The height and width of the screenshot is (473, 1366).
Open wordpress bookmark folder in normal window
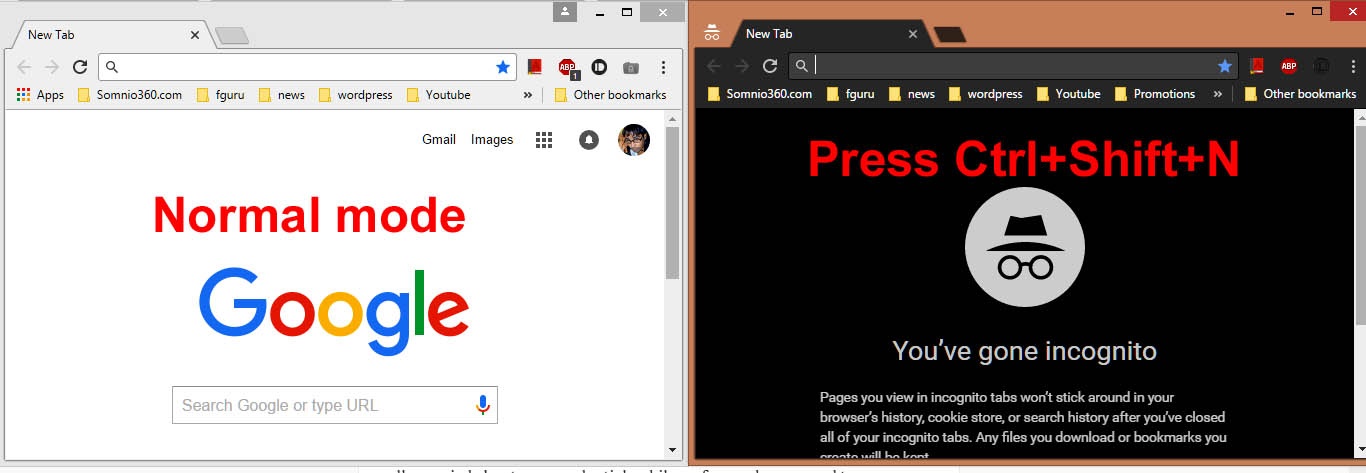(x=355, y=95)
